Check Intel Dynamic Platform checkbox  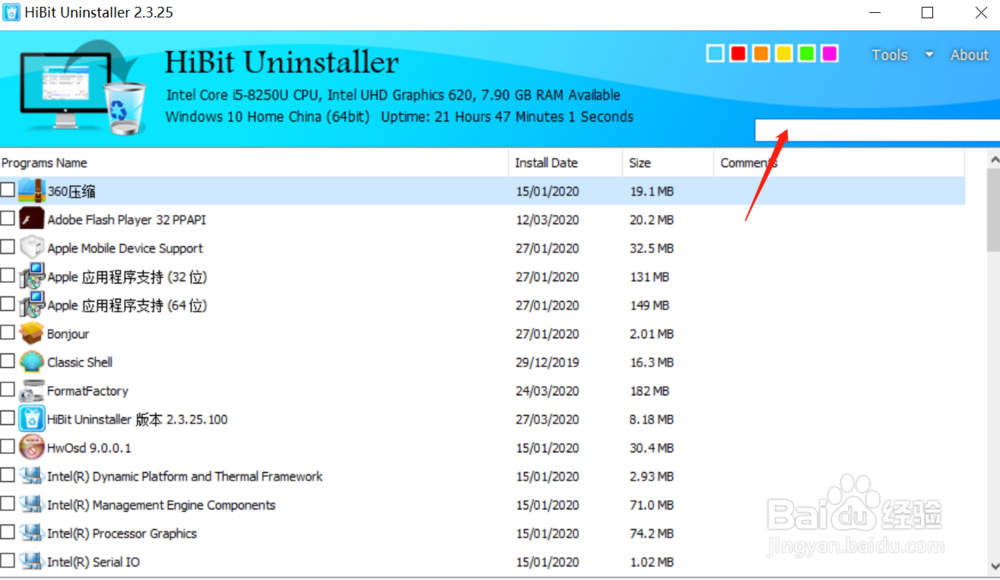click(x=8, y=475)
